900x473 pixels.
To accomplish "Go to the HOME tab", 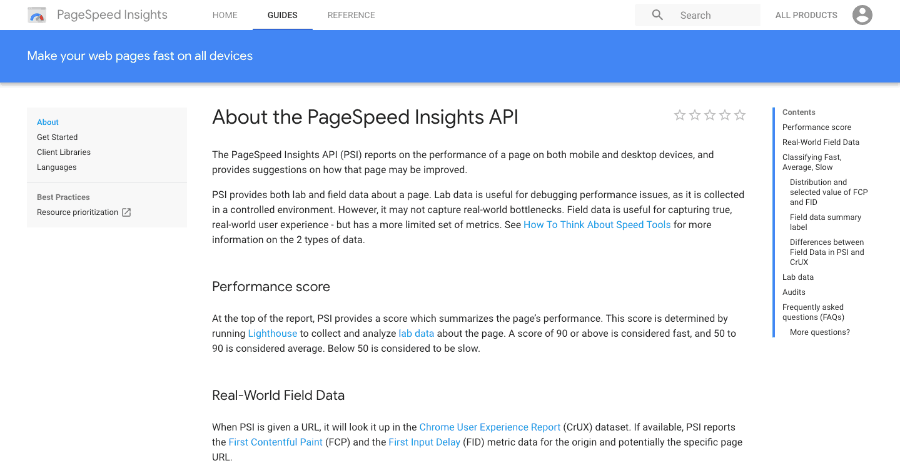I will [x=224, y=15].
